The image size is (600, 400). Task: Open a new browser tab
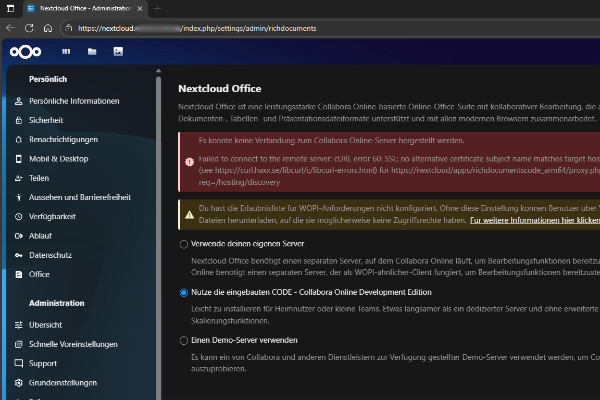[157, 8]
